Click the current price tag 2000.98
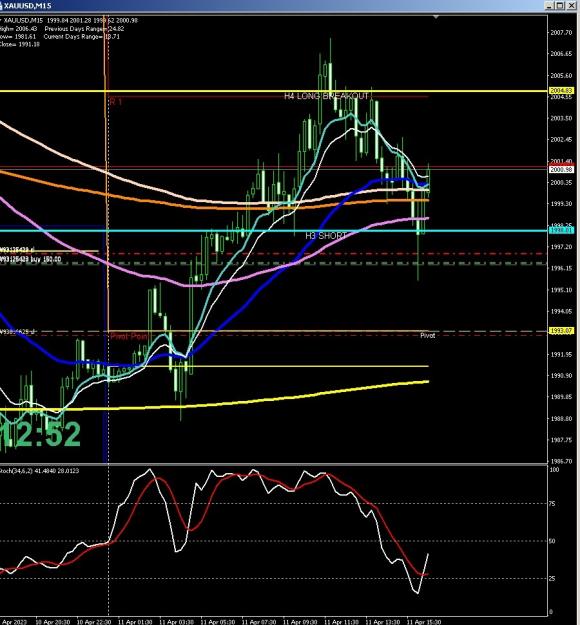580x625 pixels. (561, 170)
